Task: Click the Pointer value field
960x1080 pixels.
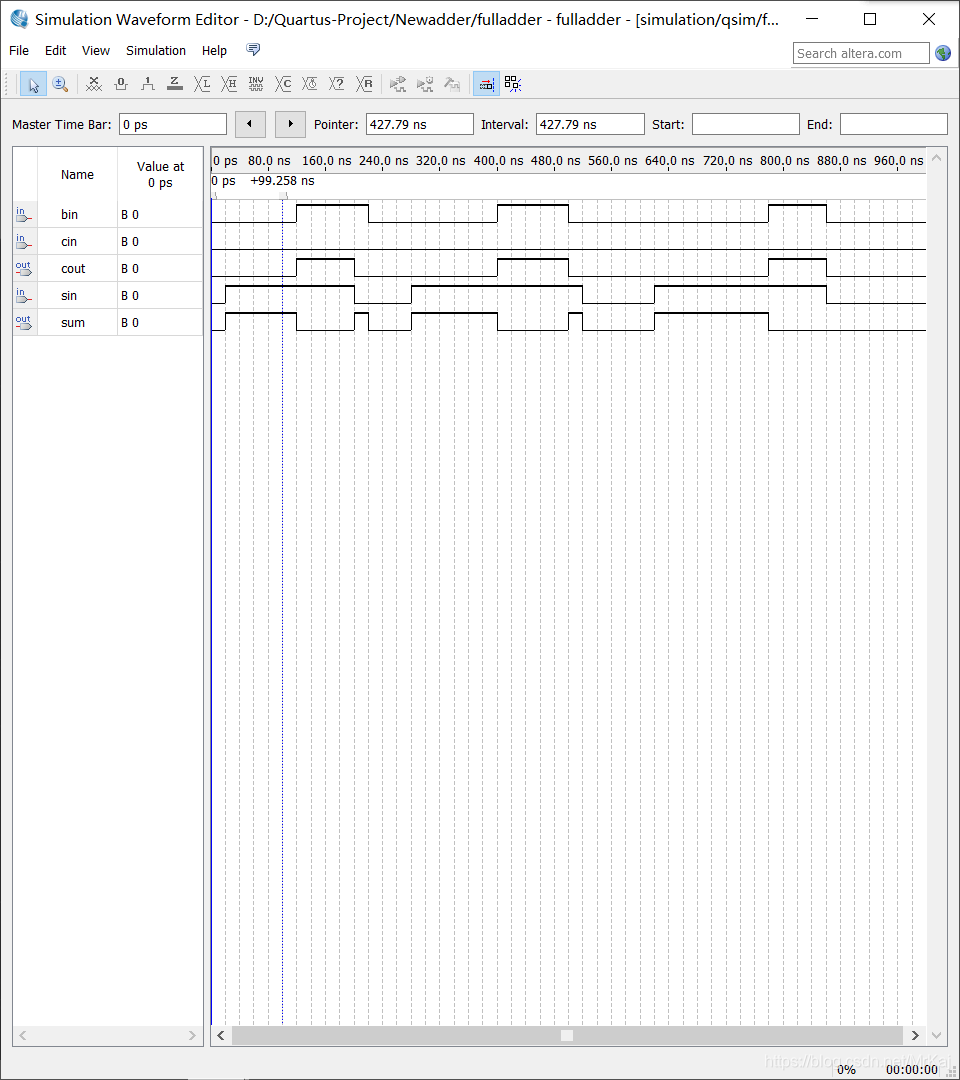Action: 419,124
